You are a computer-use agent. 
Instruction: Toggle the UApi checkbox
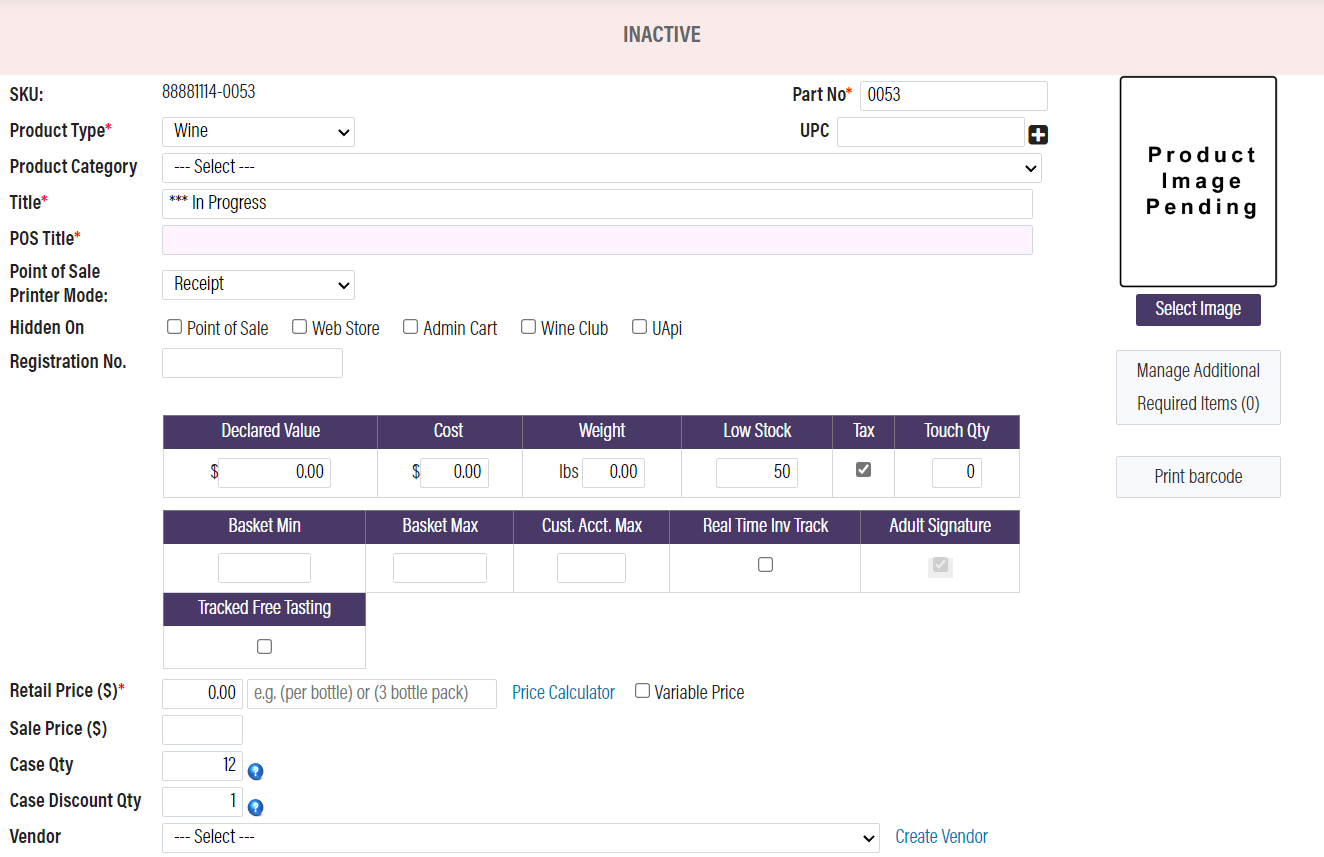[639, 326]
